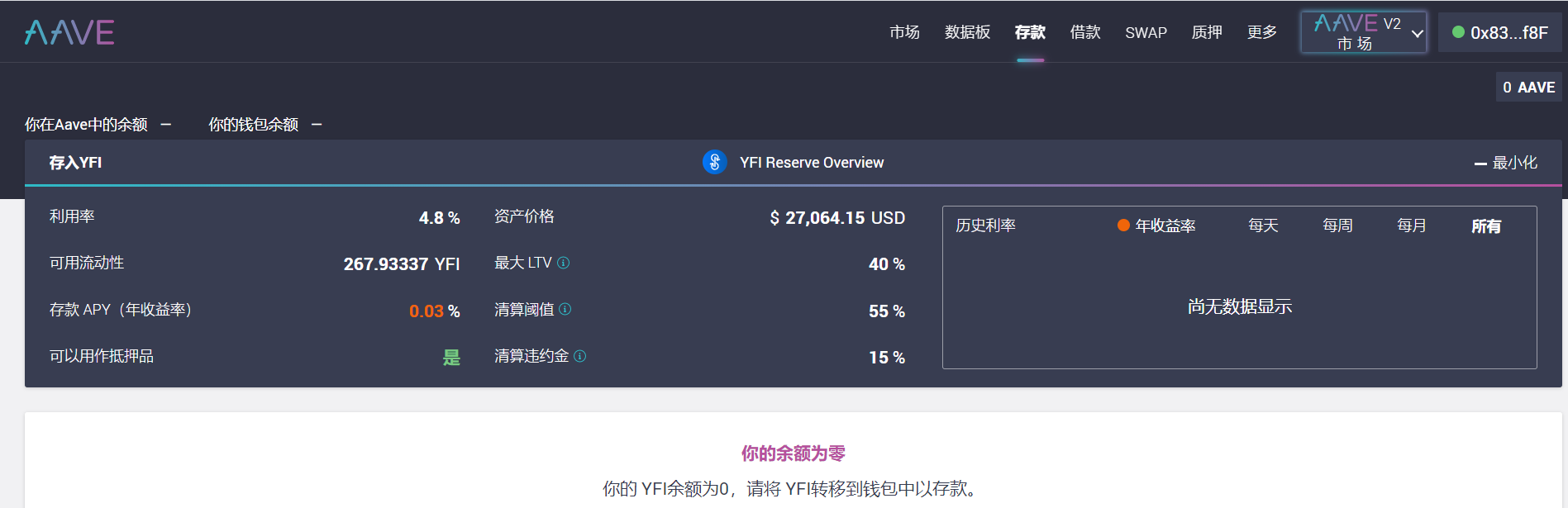Click the 267.93337 YFI liquidity value
Screen dimensions: 1568x508
click(x=402, y=264)
